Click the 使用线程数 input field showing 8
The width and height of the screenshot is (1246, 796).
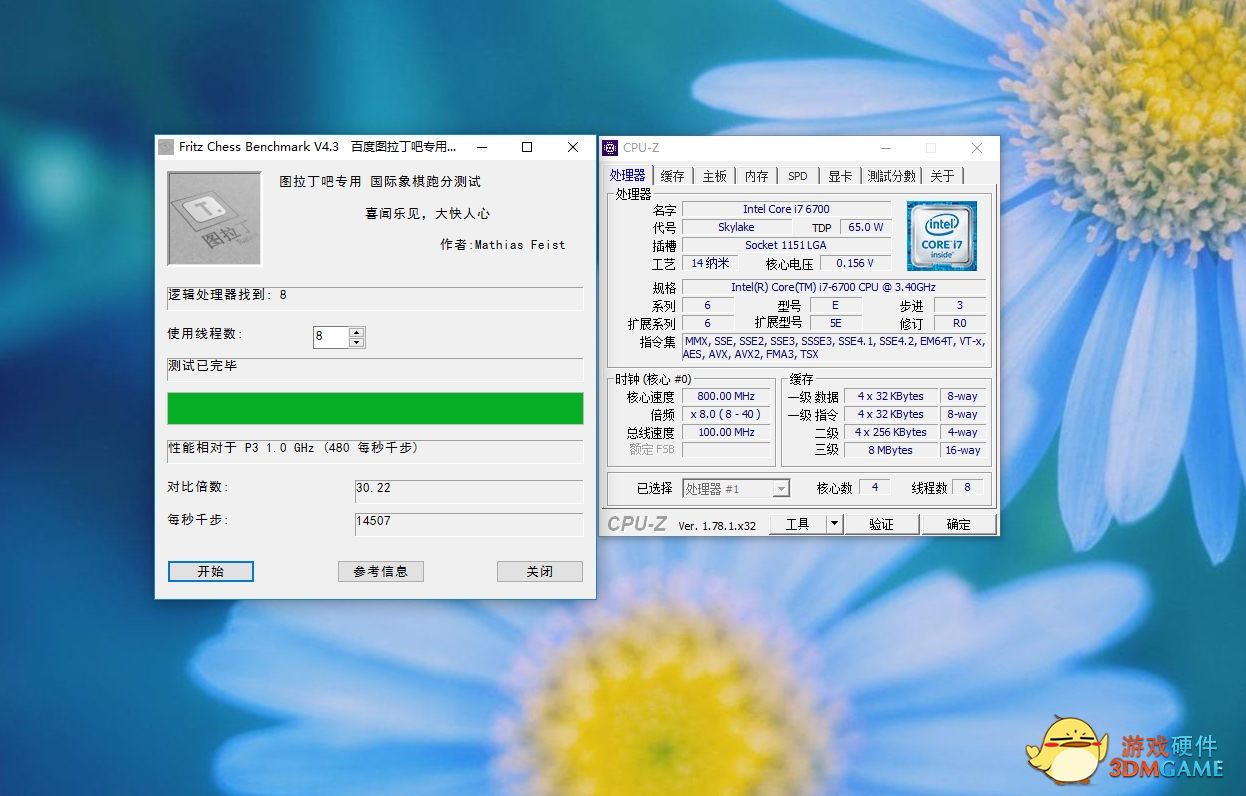[331, 337]
